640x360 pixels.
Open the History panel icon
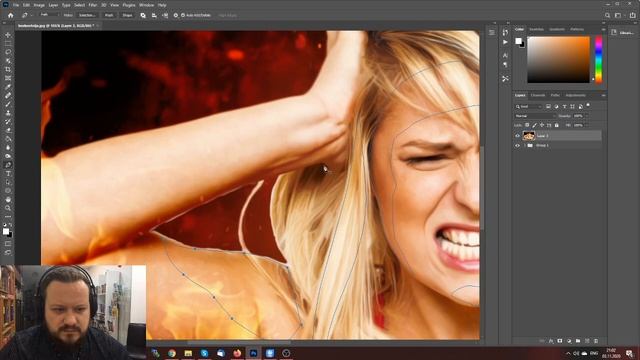click(505, 33)
